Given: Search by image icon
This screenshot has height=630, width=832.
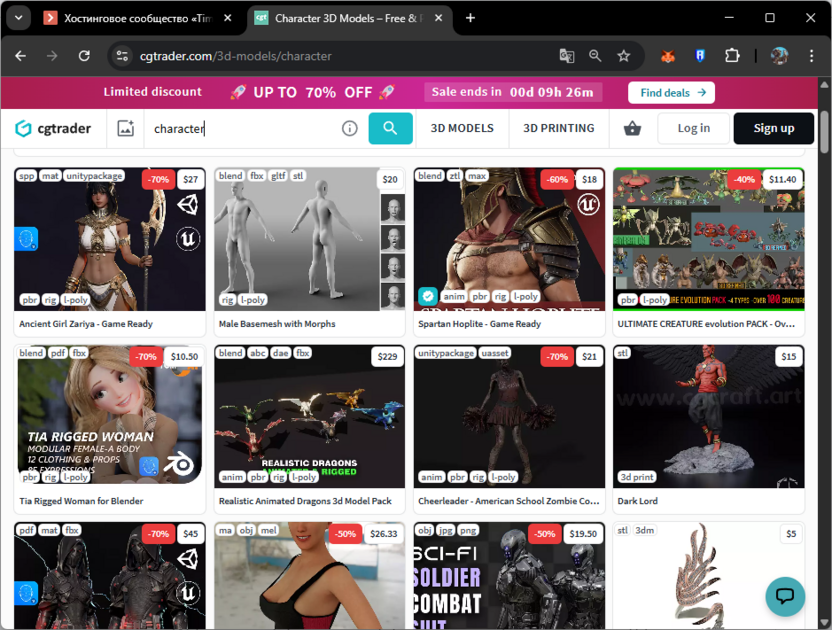Looking at the screenshot, I should coord(125,128).
